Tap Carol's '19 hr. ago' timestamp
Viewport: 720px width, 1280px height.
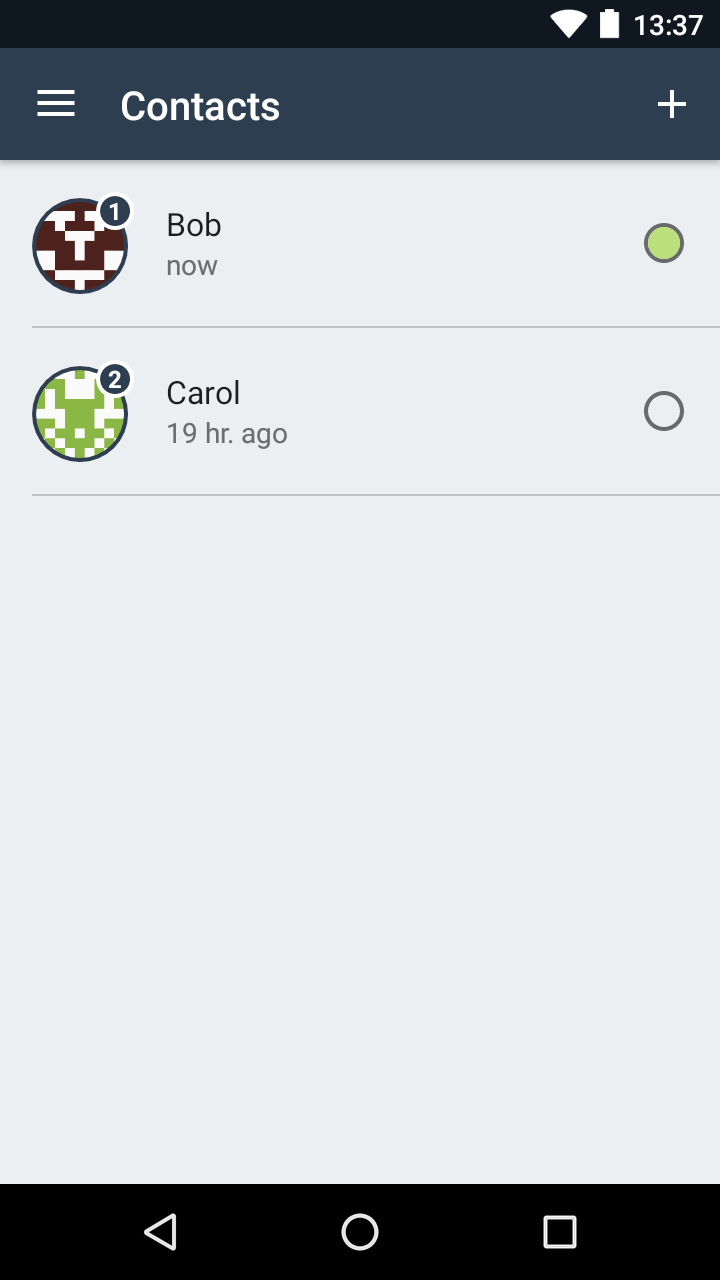(x=227, y=434)
